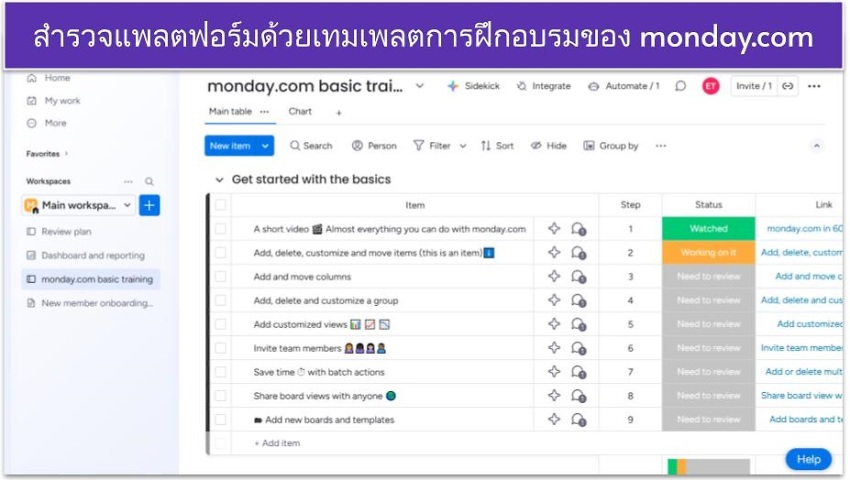Click step number 7 cell
The image size is (850, 480).
[630, 372]
